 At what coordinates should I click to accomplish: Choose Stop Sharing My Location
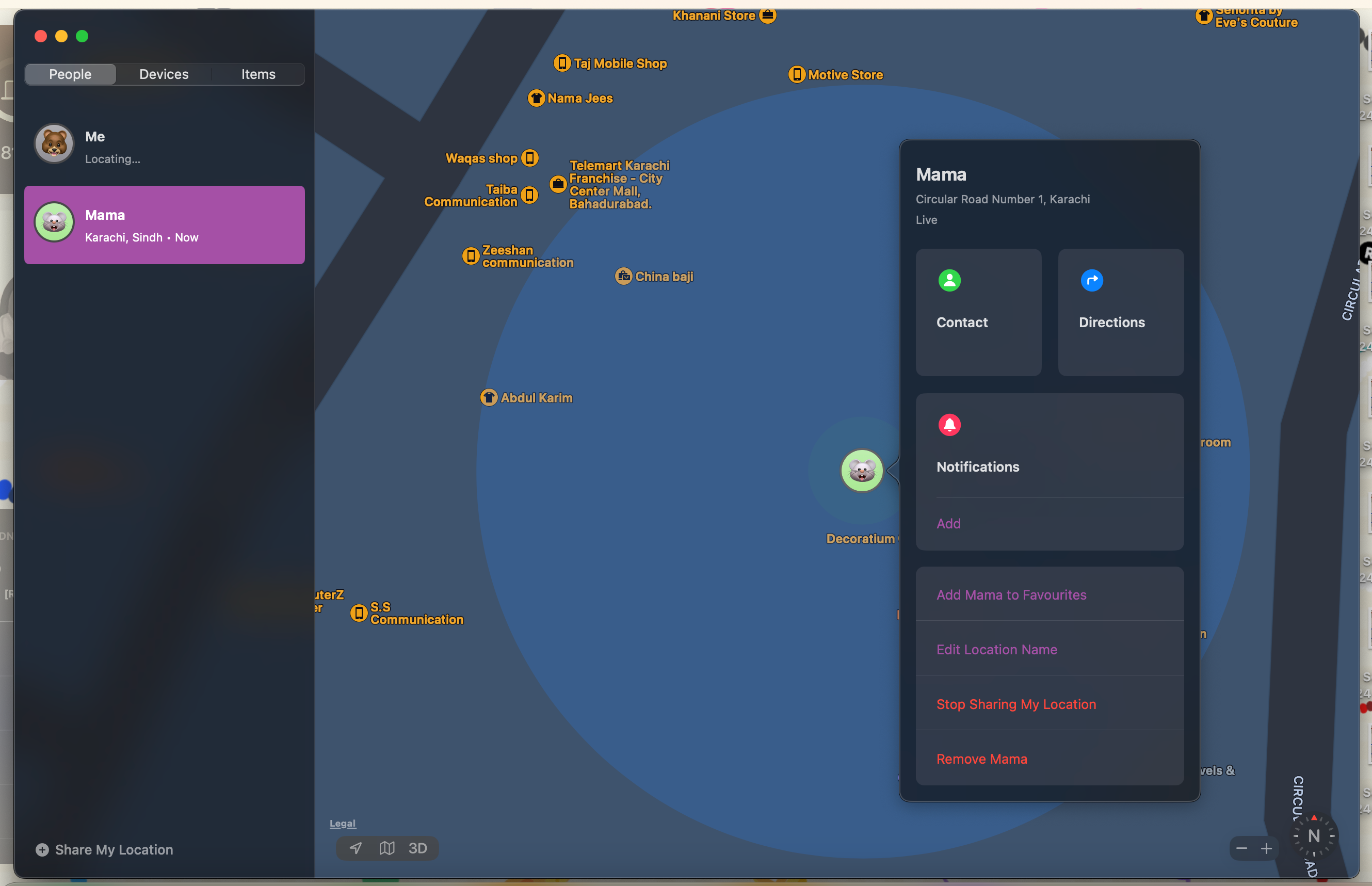(1016, 704)
